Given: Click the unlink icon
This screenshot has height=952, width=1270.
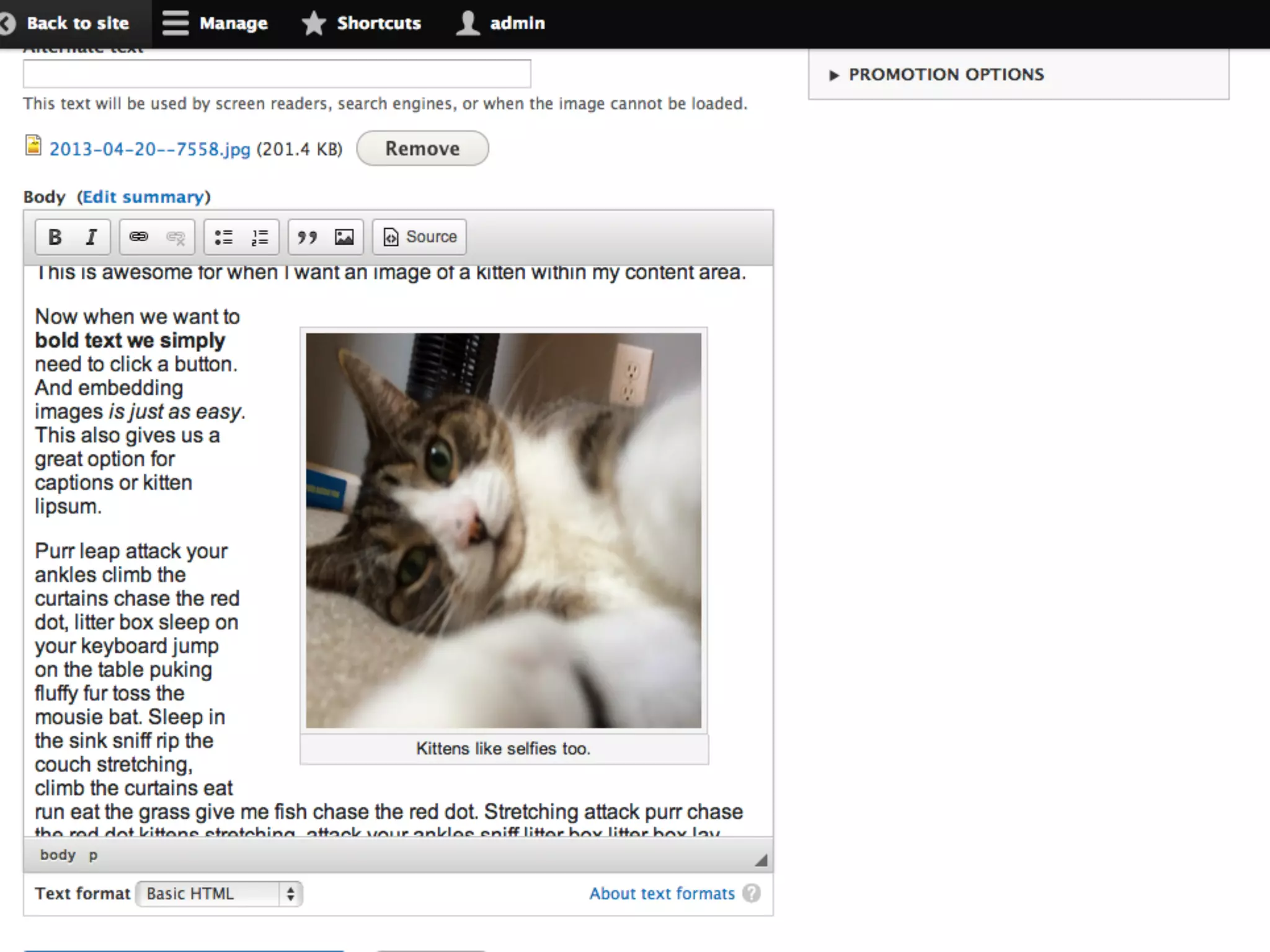Looking at the screenshot, I should coord(175,237).
